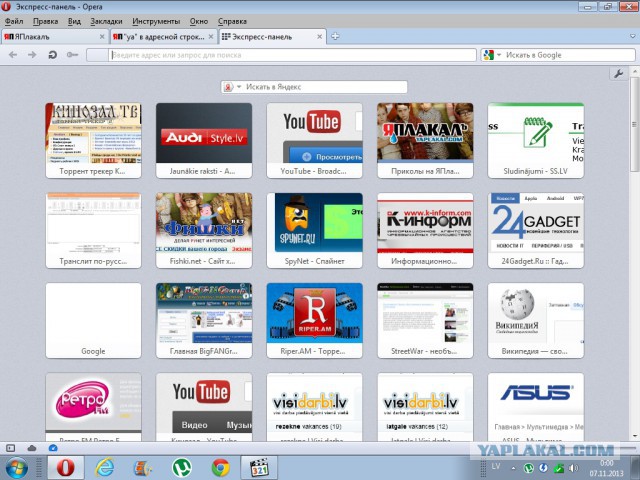Click the Google search engine icon

(x=488, y=55)
